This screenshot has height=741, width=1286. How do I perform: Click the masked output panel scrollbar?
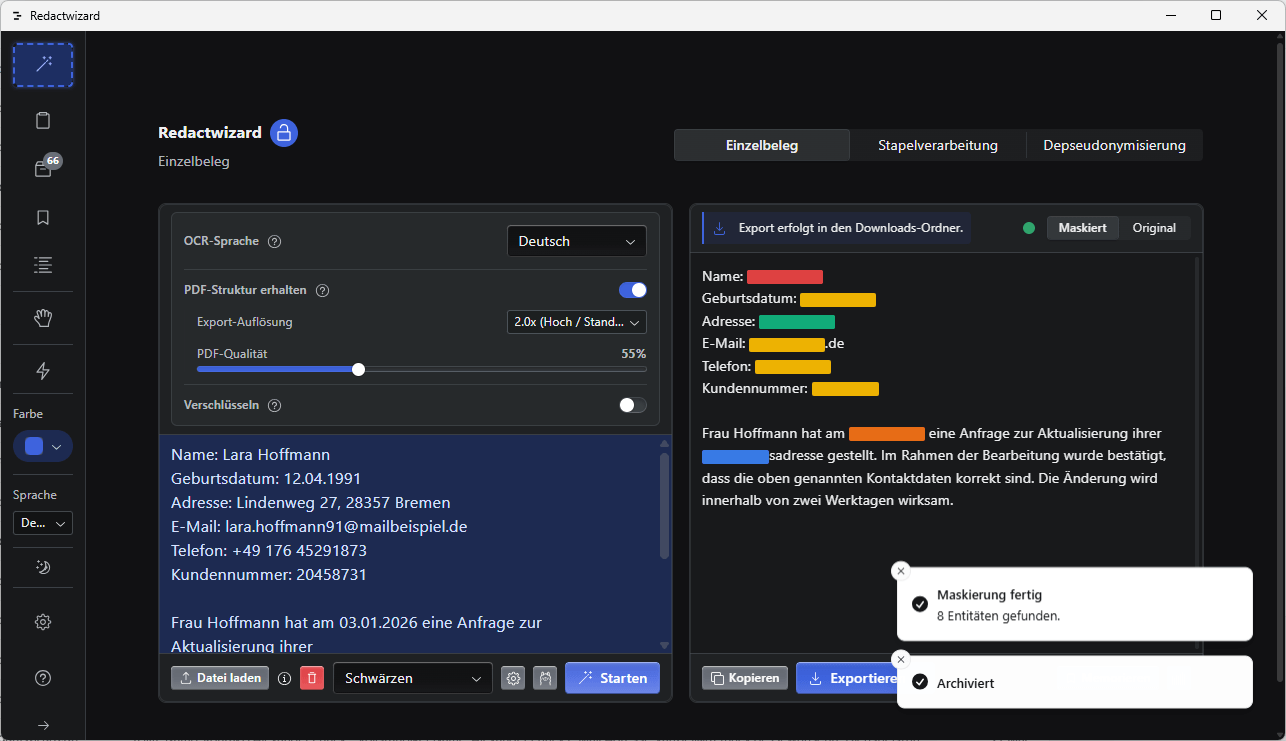(x=1196, y=450)
